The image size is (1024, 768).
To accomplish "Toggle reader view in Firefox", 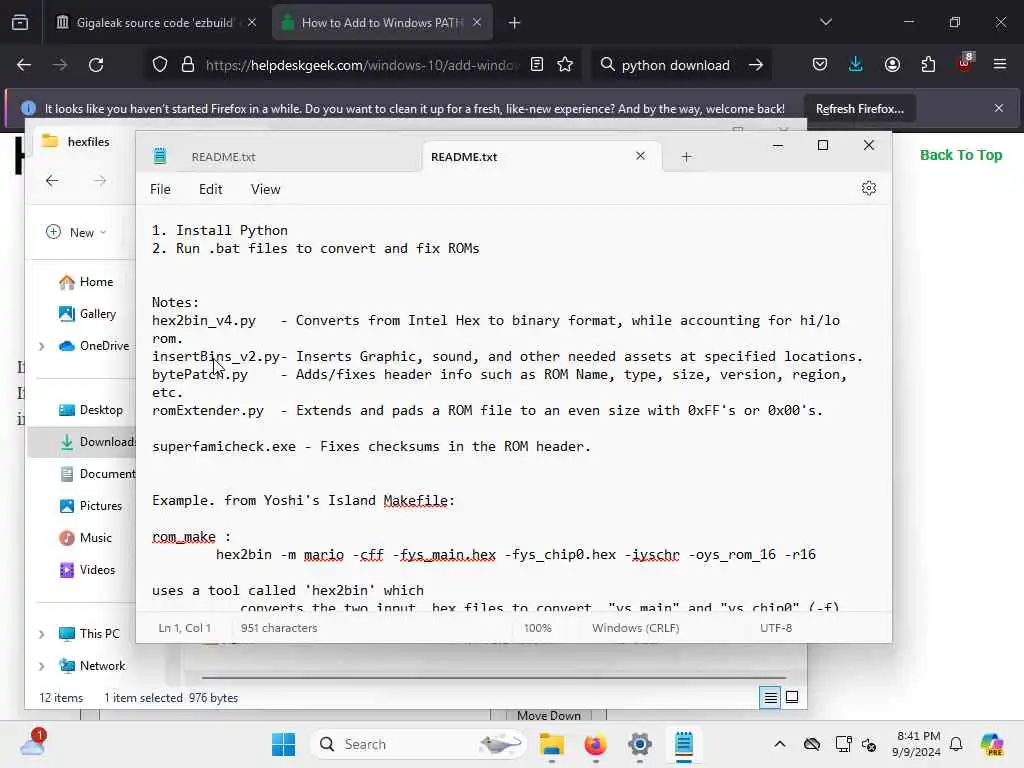I will point(537,65).
